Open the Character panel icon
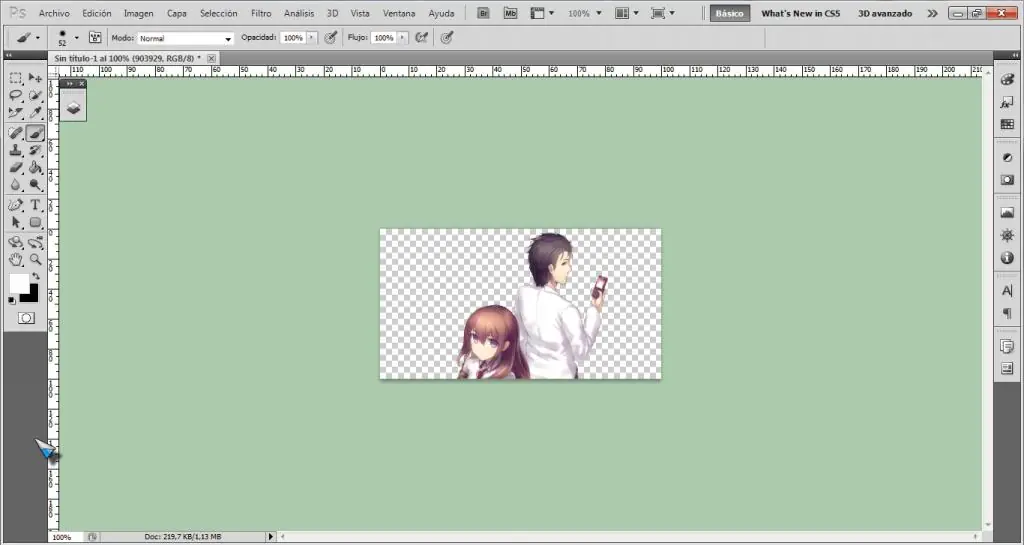The width and height of the screenshot is (1024, 545). 1007,291
